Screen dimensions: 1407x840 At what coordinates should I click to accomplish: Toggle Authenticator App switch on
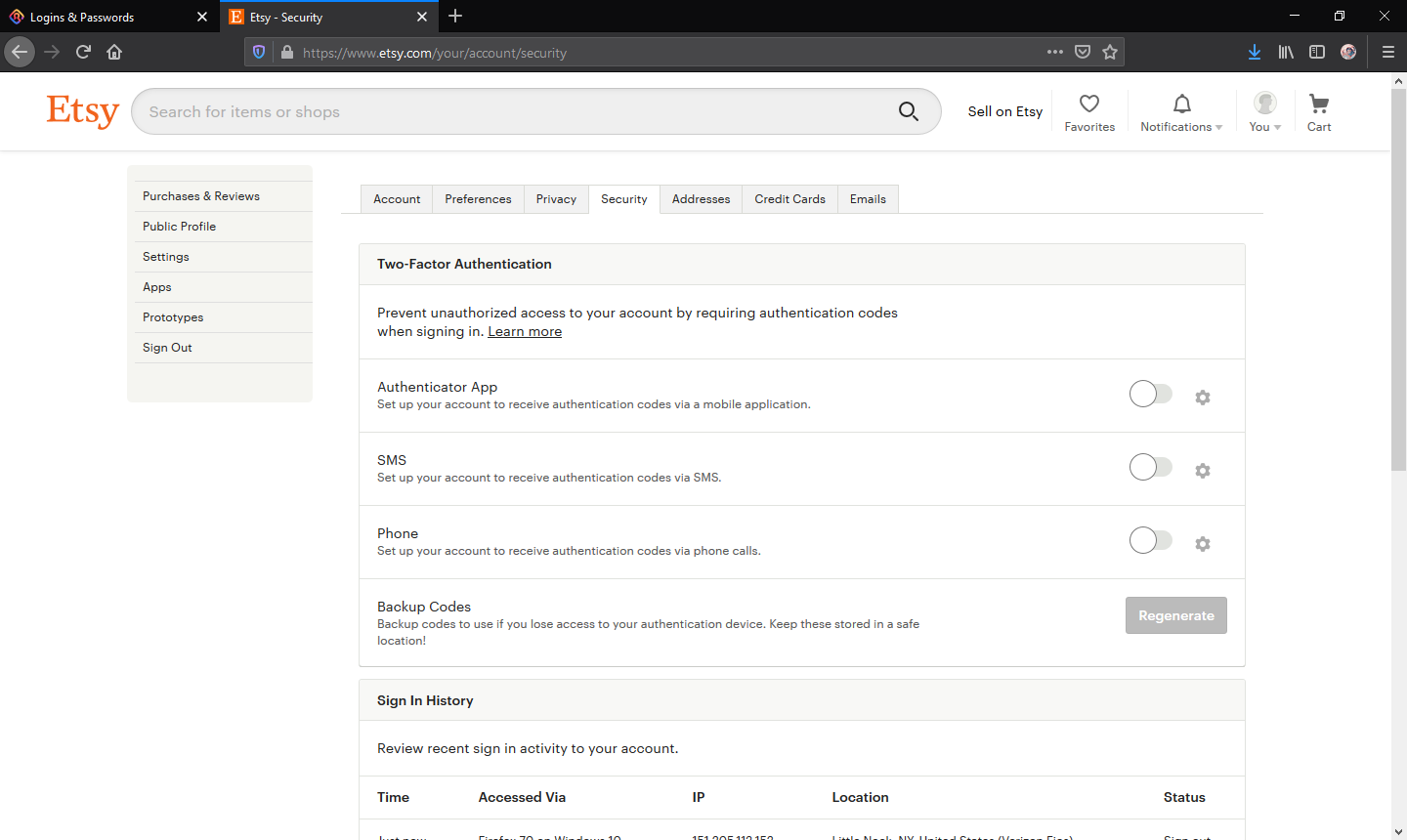tap(1151, 394)
